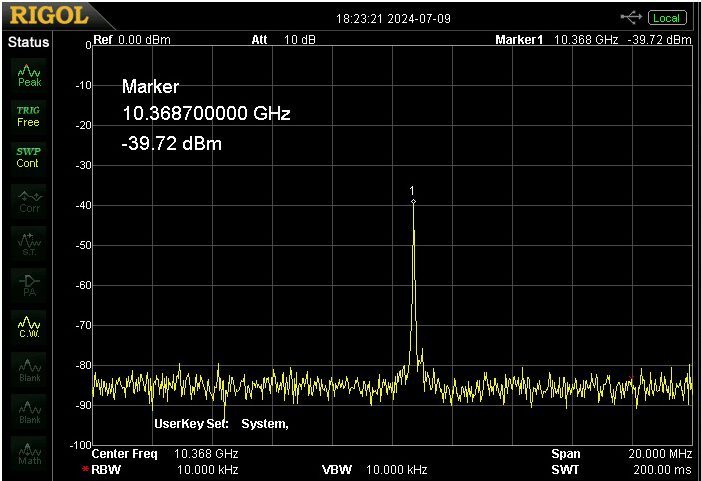Select the C.W. trace icon
The height and width of the screenshot is (481, 701).
[x=29, y=327]
